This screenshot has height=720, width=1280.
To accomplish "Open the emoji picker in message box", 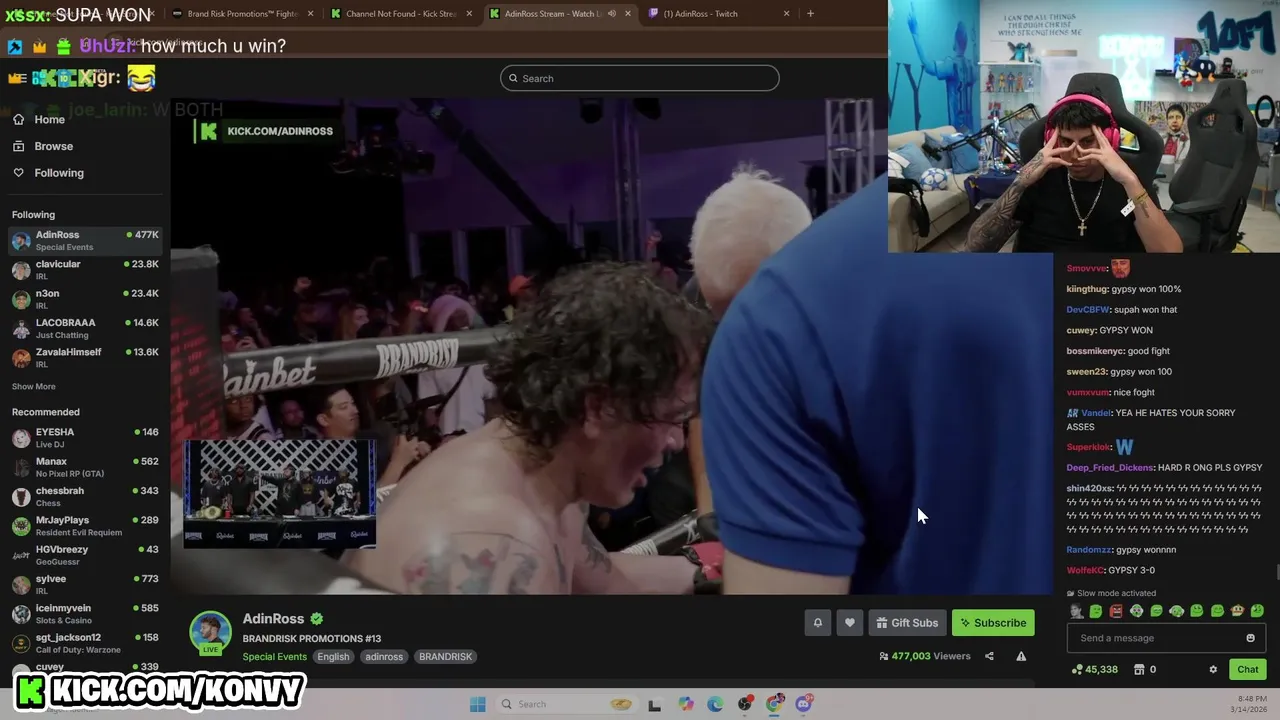I will pyautogui.click(x=1250, y=638).
